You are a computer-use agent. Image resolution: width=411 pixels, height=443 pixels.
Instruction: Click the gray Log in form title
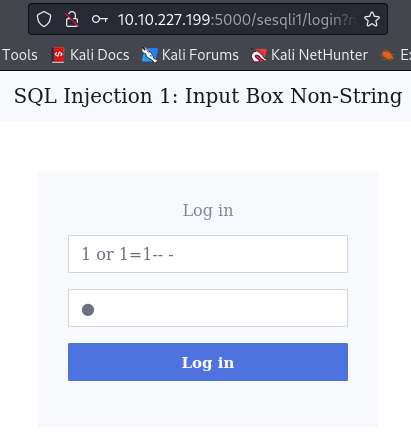[x=208, y=211]
